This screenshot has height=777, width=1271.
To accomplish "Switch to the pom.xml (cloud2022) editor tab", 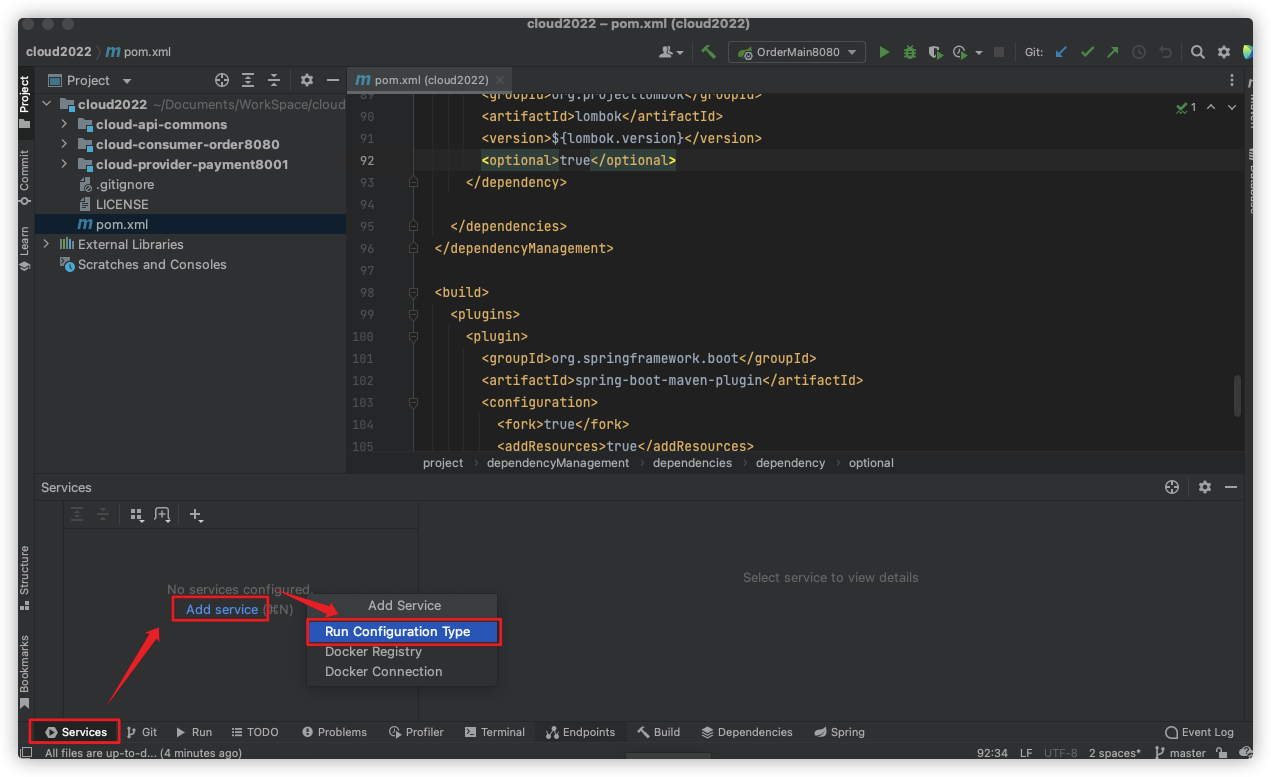I will [x=431, y=80].
